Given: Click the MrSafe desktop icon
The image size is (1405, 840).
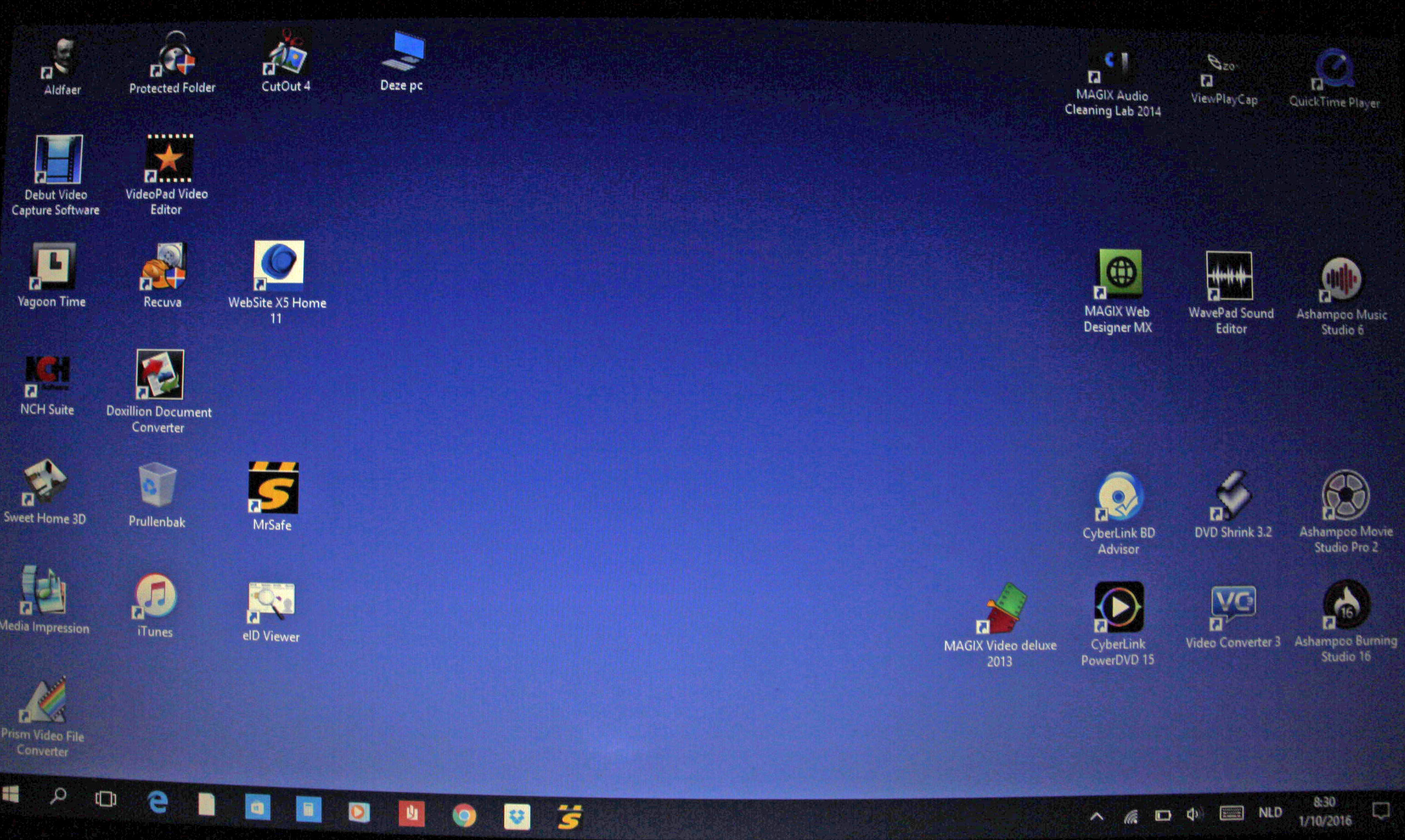Looking at the screenshot, I should [x=273, y=487].
